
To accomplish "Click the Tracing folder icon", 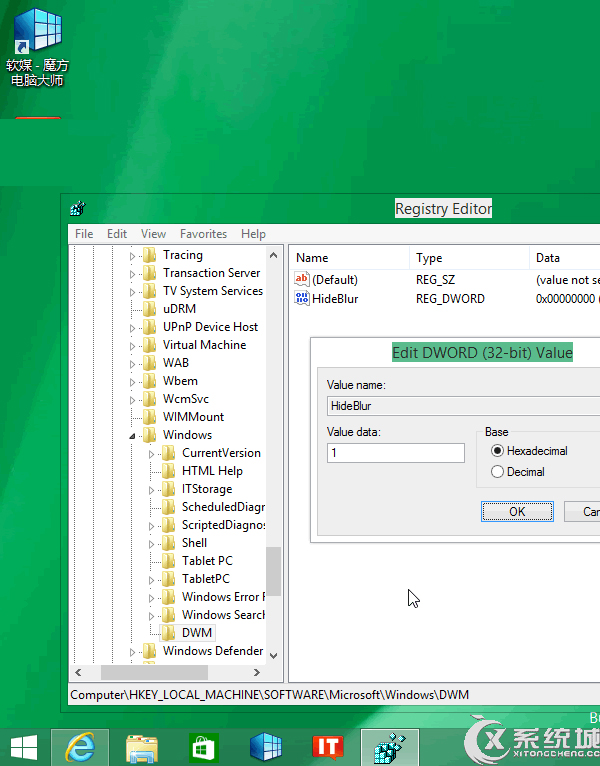I will [x=150, y=255].
